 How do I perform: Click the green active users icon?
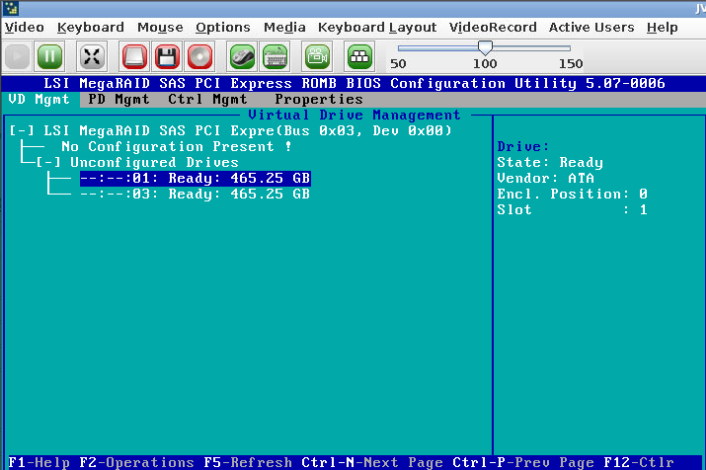click(x=360, y=56)
